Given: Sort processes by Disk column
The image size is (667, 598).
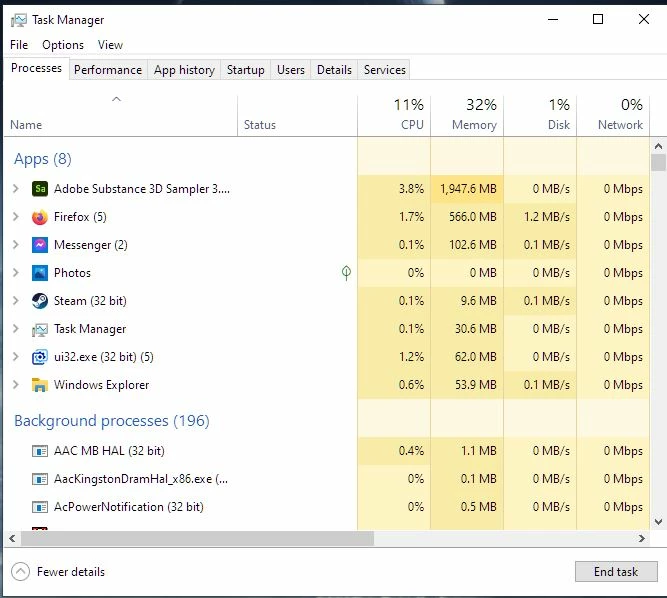Looking at the screenshot, I should pyautogui.click(x=540, y=116).
